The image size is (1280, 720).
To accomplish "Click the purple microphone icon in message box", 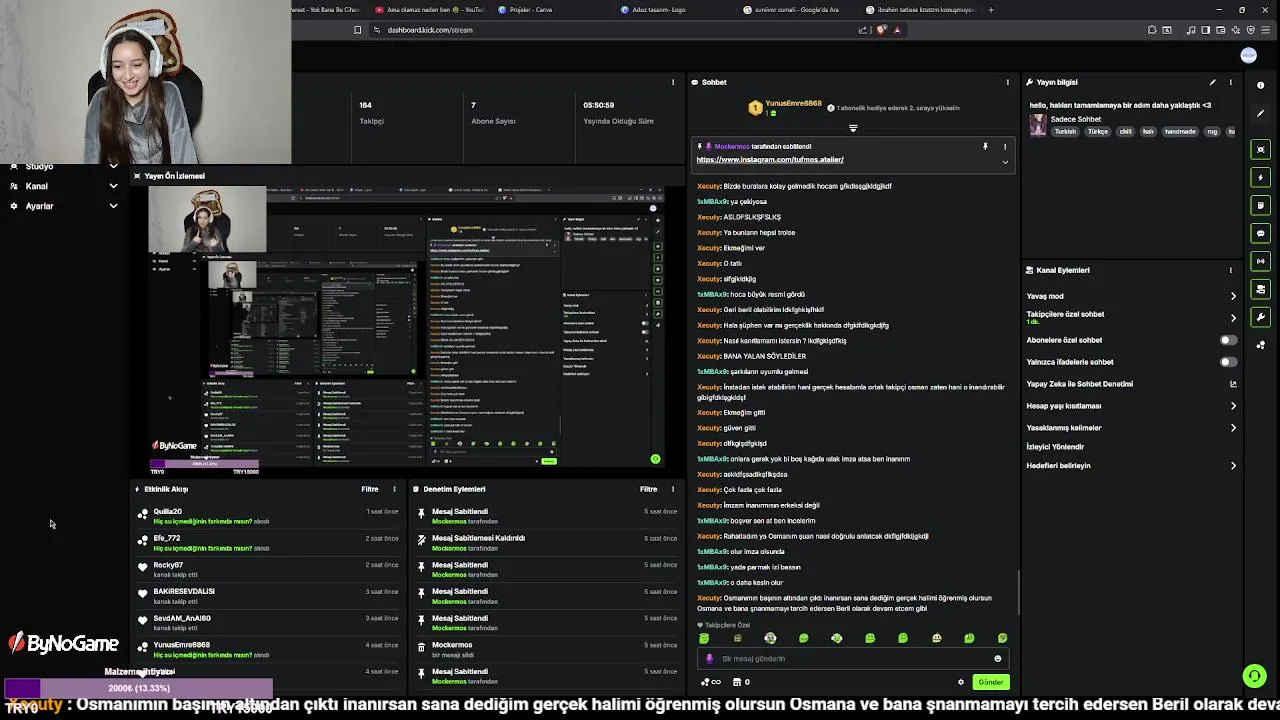I will [710, 659].
